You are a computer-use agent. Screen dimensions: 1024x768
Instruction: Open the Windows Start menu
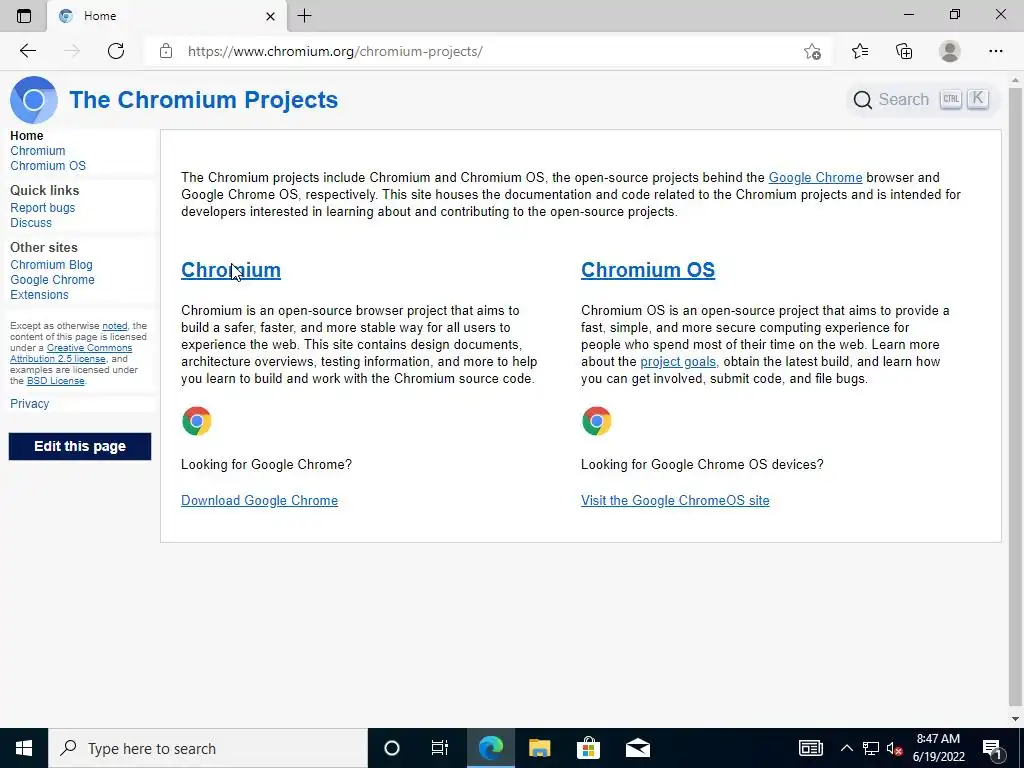coord(24,748)
